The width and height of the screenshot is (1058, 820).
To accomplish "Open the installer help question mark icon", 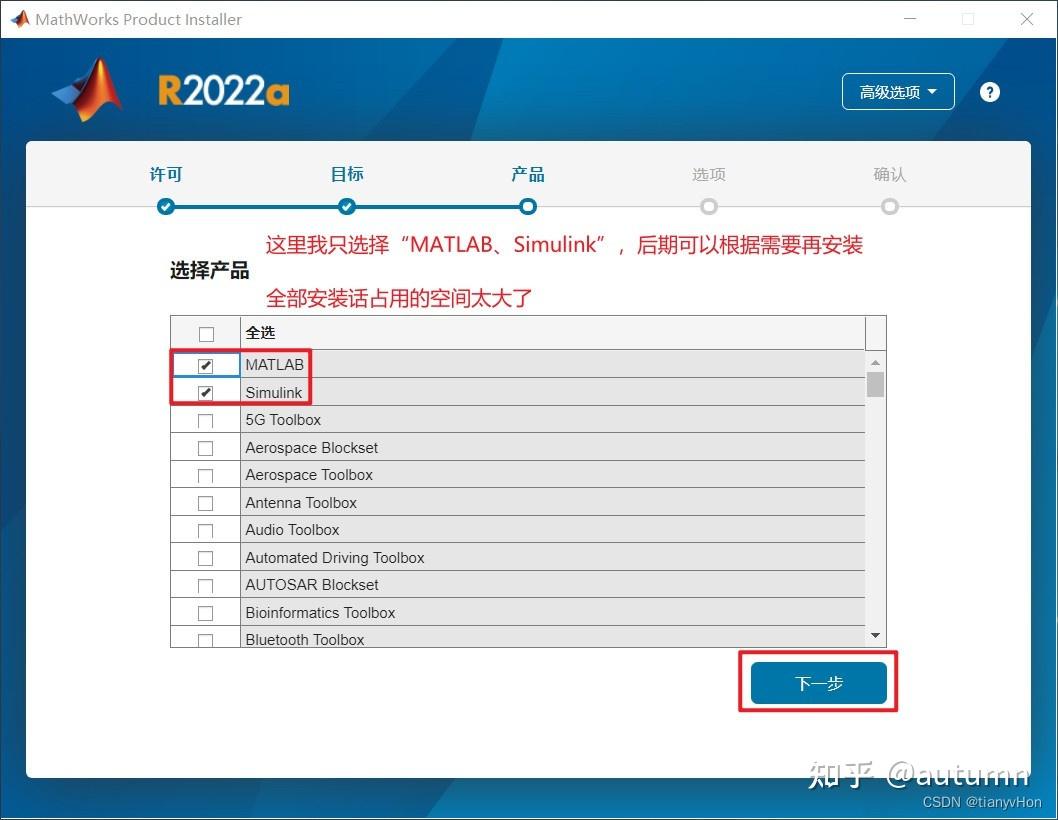I will pyautogui.click(x=989, y=91).
